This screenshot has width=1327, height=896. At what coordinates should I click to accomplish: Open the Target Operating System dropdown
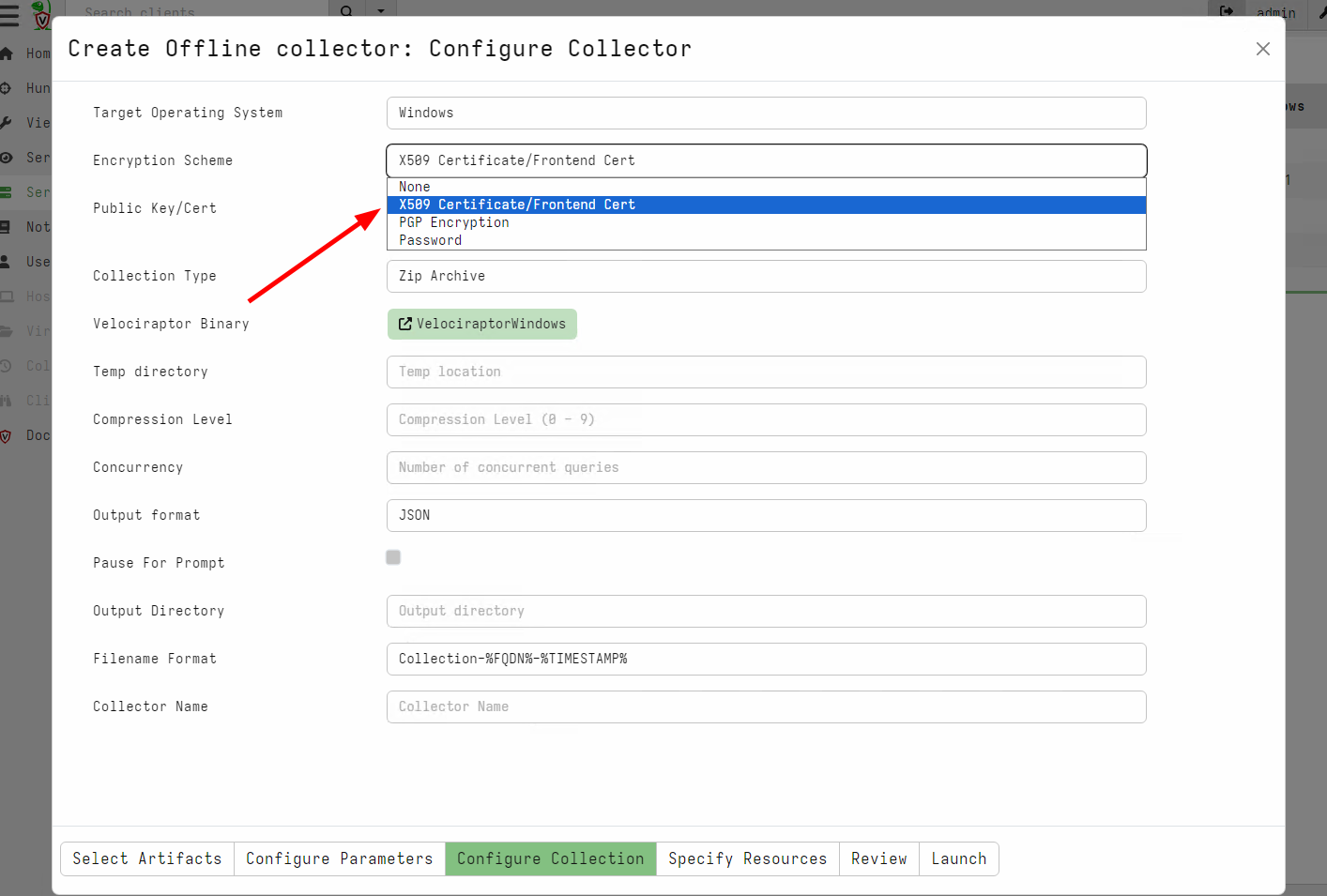pos(766,113)
